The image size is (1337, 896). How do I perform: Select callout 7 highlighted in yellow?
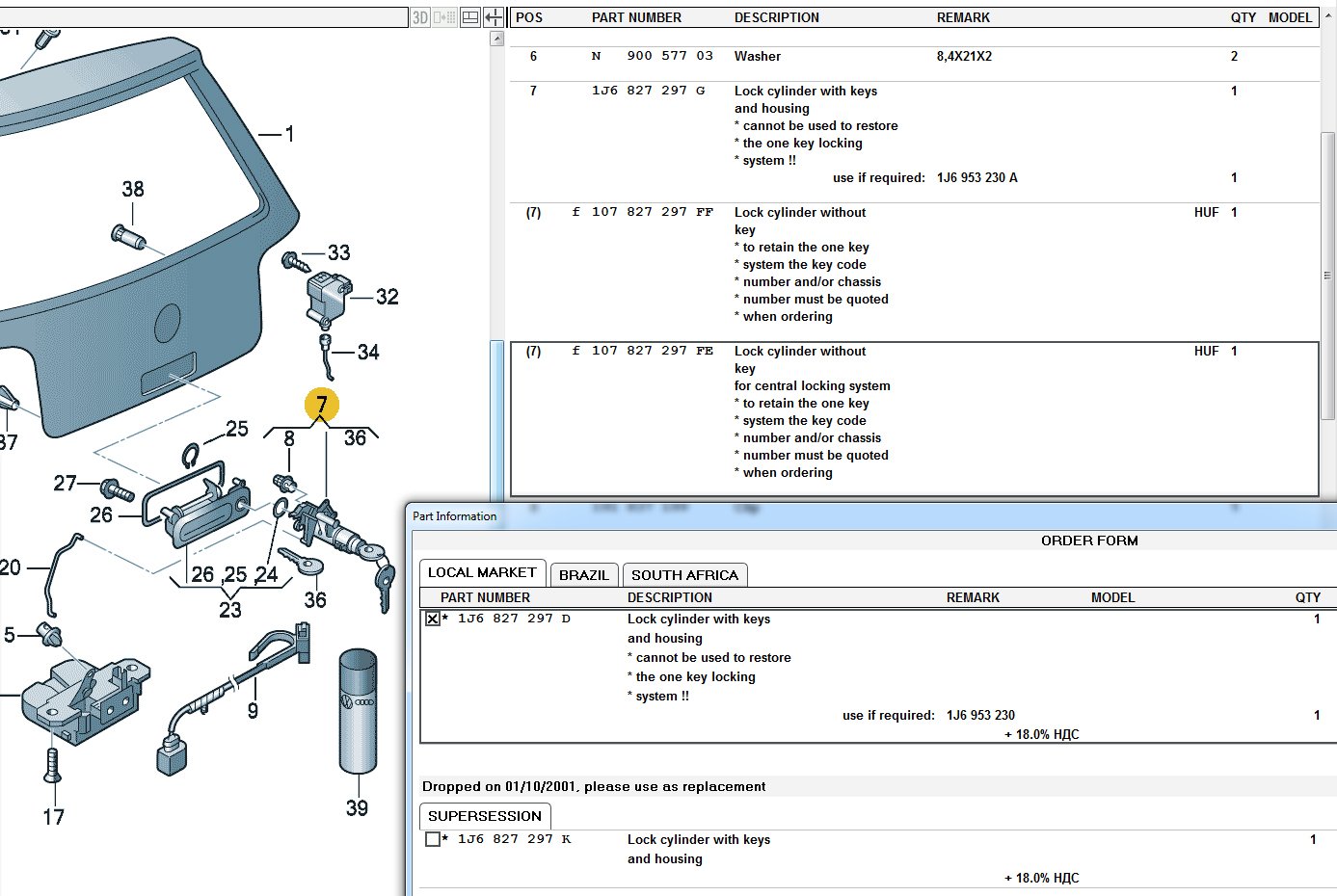tap(322, 406)
